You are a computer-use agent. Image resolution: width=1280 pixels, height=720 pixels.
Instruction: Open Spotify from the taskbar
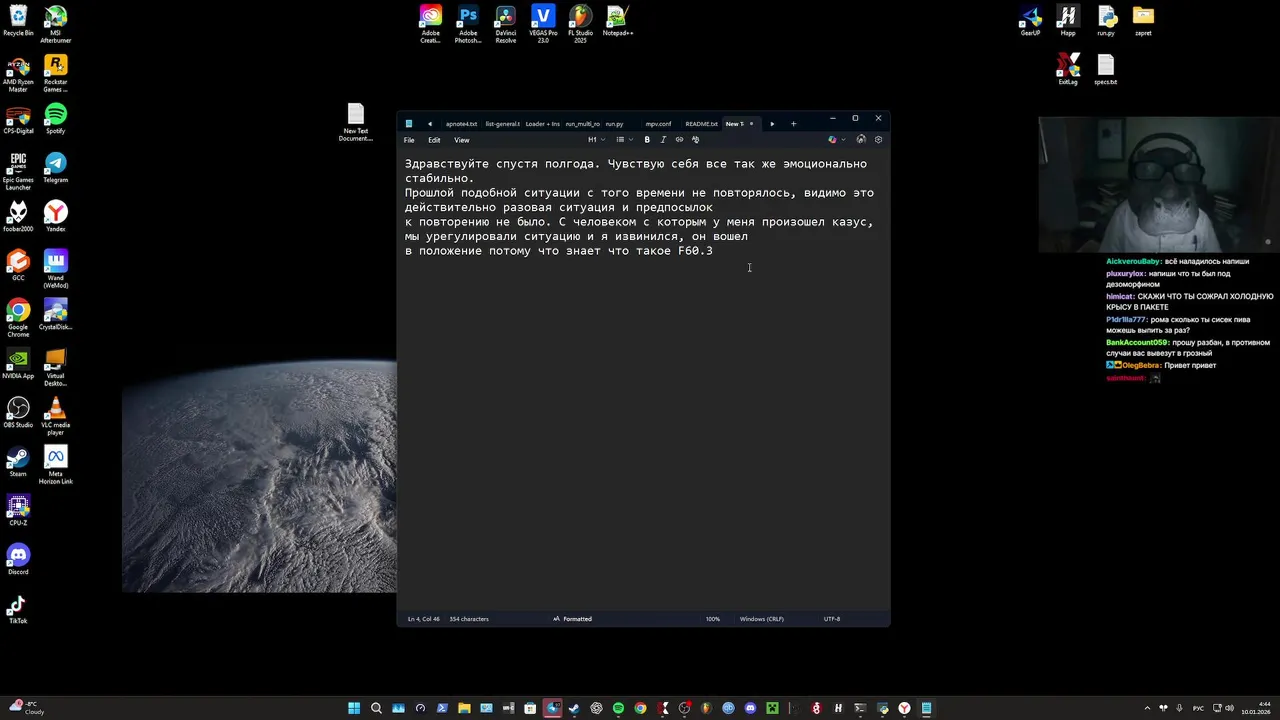pos(618,708)
